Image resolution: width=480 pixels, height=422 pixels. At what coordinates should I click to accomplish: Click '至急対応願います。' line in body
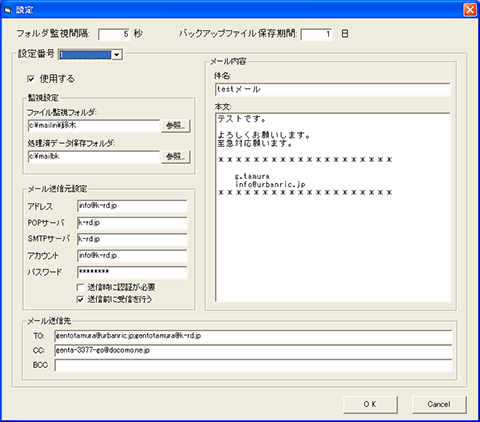[x=255, y=144]
